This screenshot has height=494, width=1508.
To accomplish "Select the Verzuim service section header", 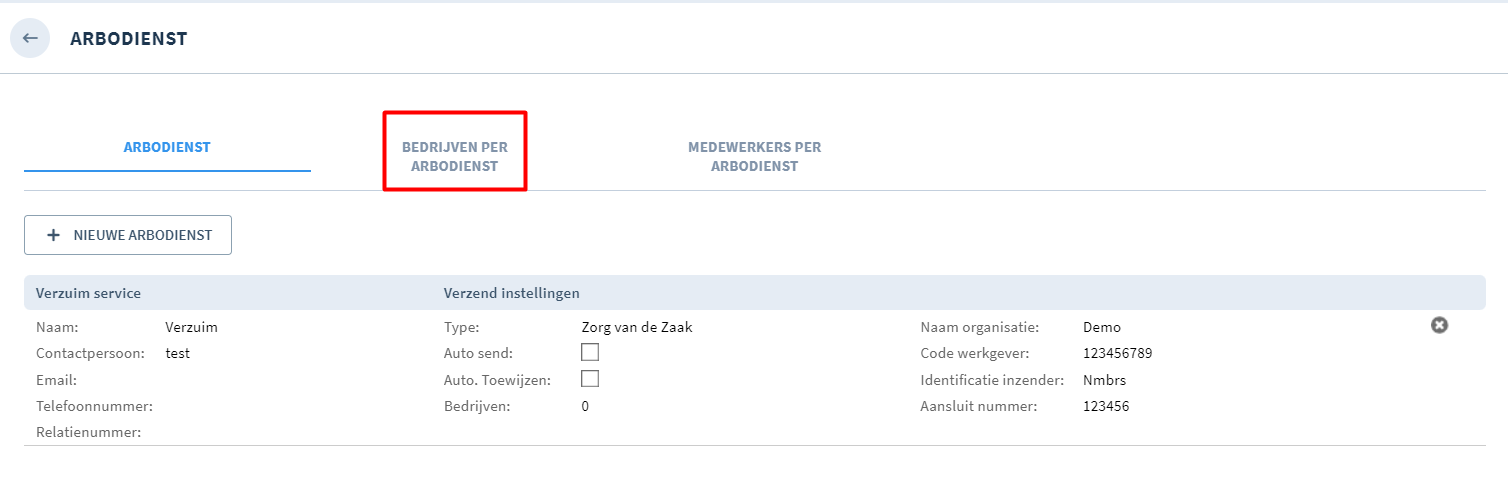I will (x=88, y=293).
